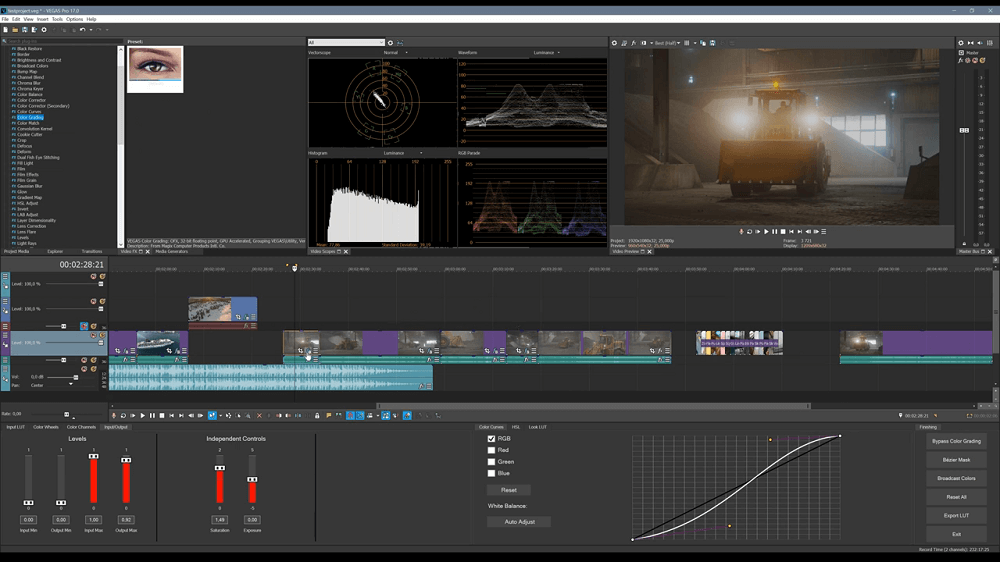This screenshot has height=562, width=1000.
Task: Open scopes settings gear icon
Action: pyautogui.click(x=390, y=43)
